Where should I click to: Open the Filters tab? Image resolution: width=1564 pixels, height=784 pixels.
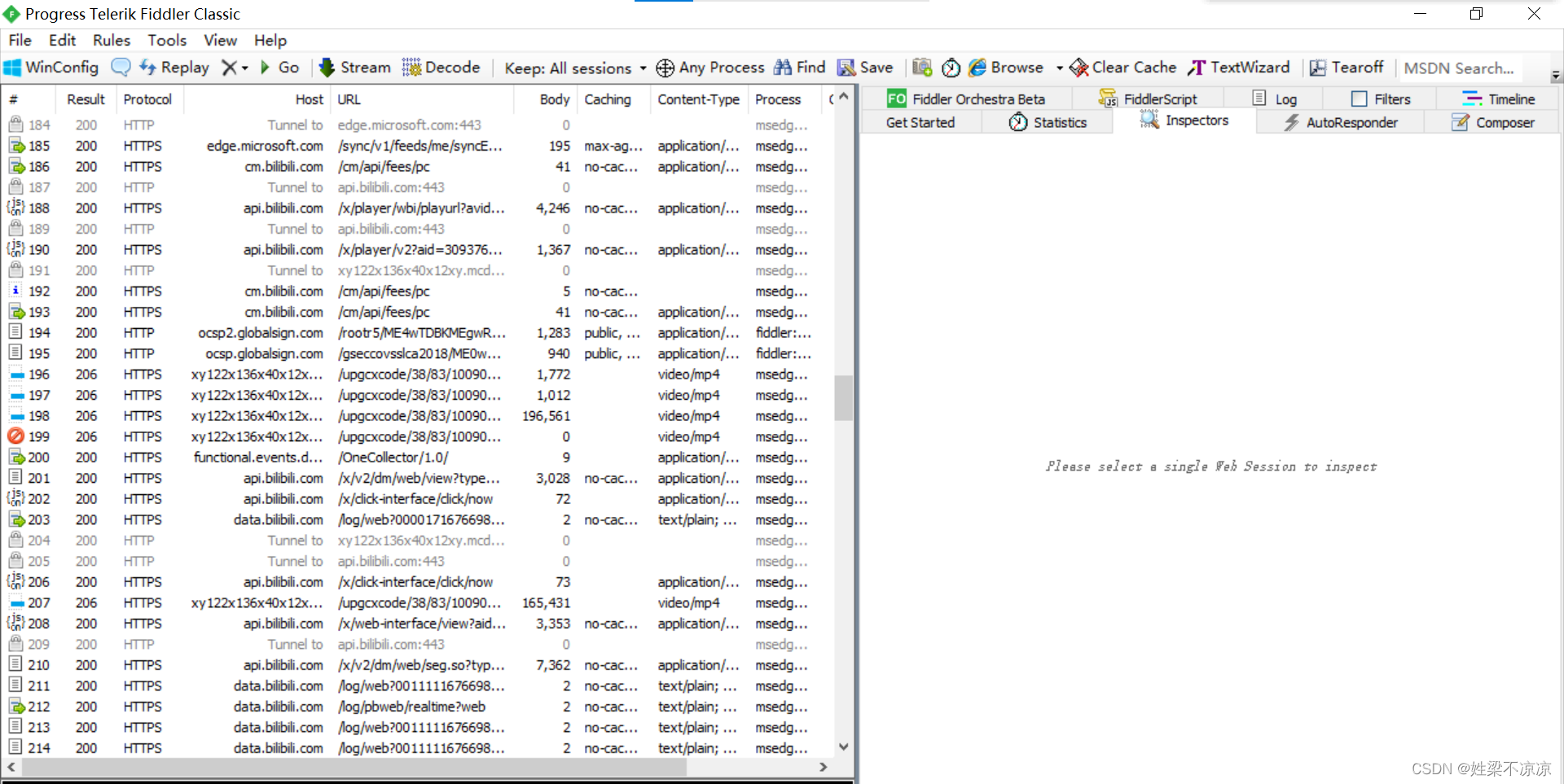(x=1381, y=99)
